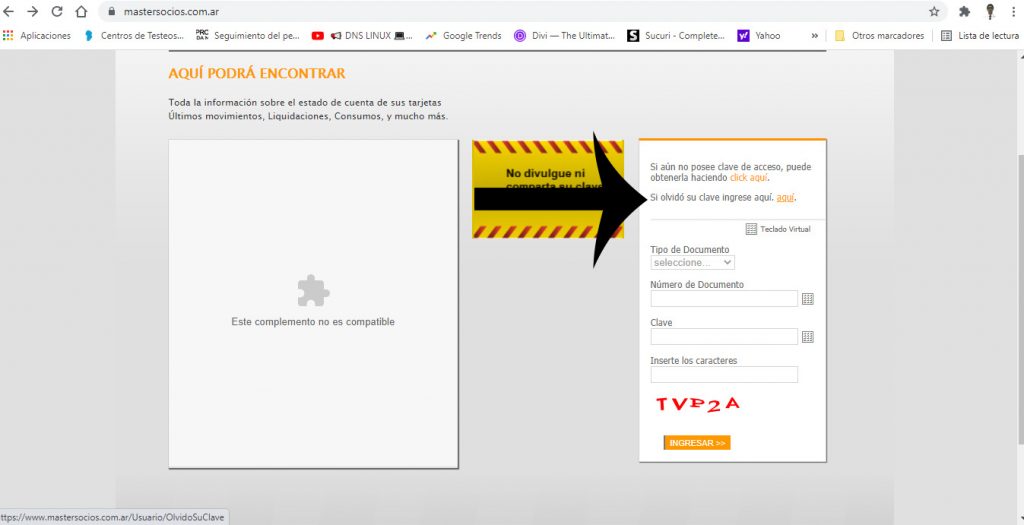This screenshot has height=525, width=1024.
Task: Expand the hidden bookmarks chevron
Action: pos(814,36)
